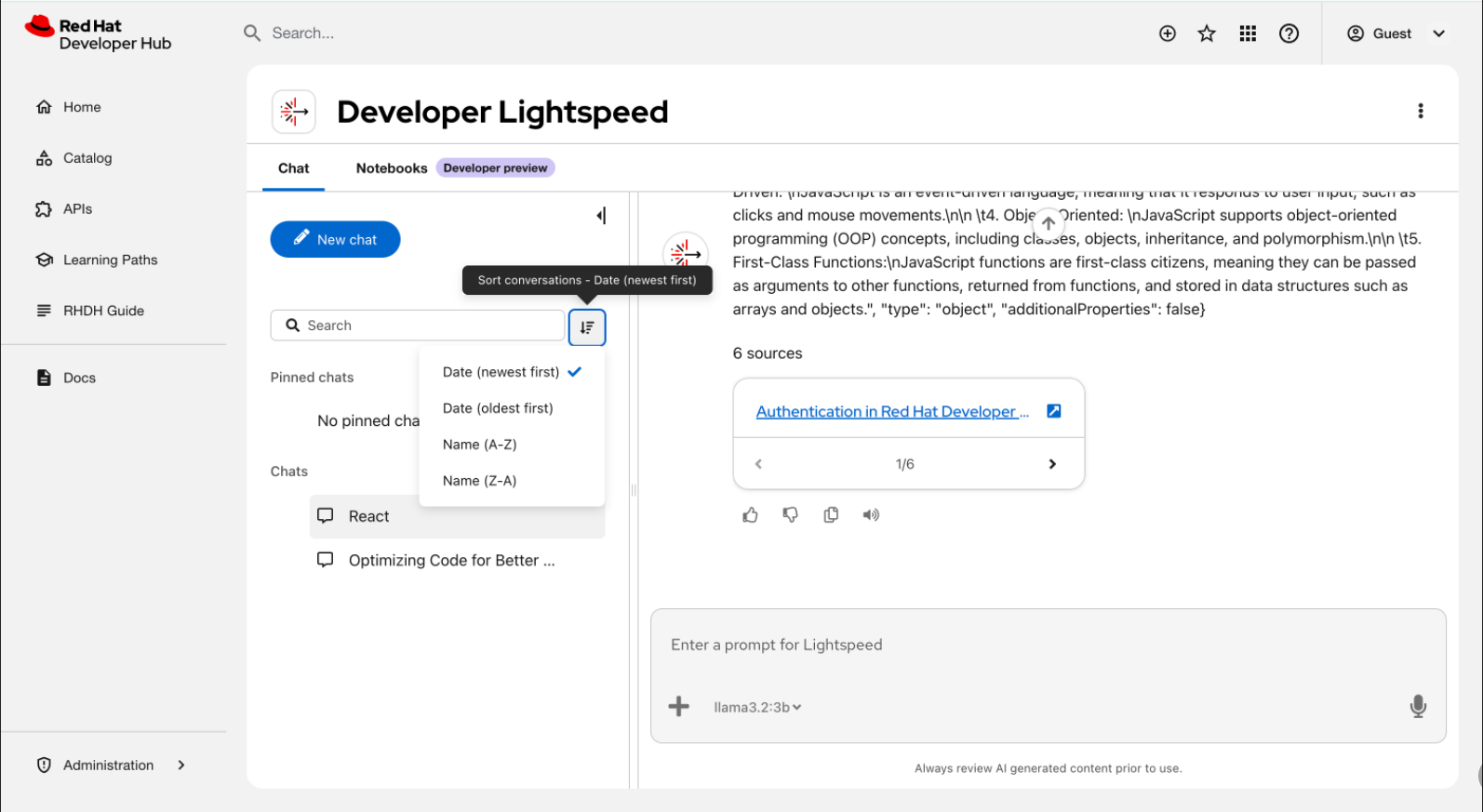Give thumbs down to the response
The image size is (1483, 812).
(x=790, y=514)
